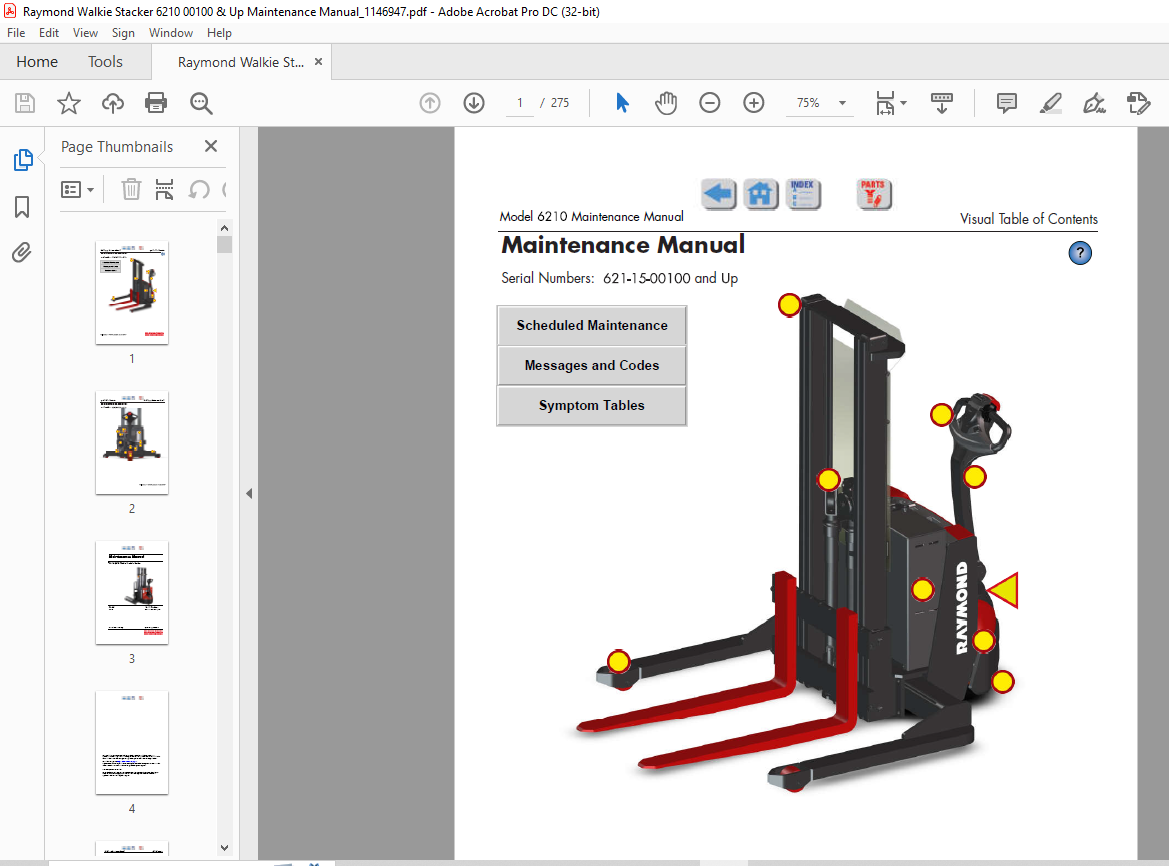Click the Highlight text pen tool

(1050, 103)
